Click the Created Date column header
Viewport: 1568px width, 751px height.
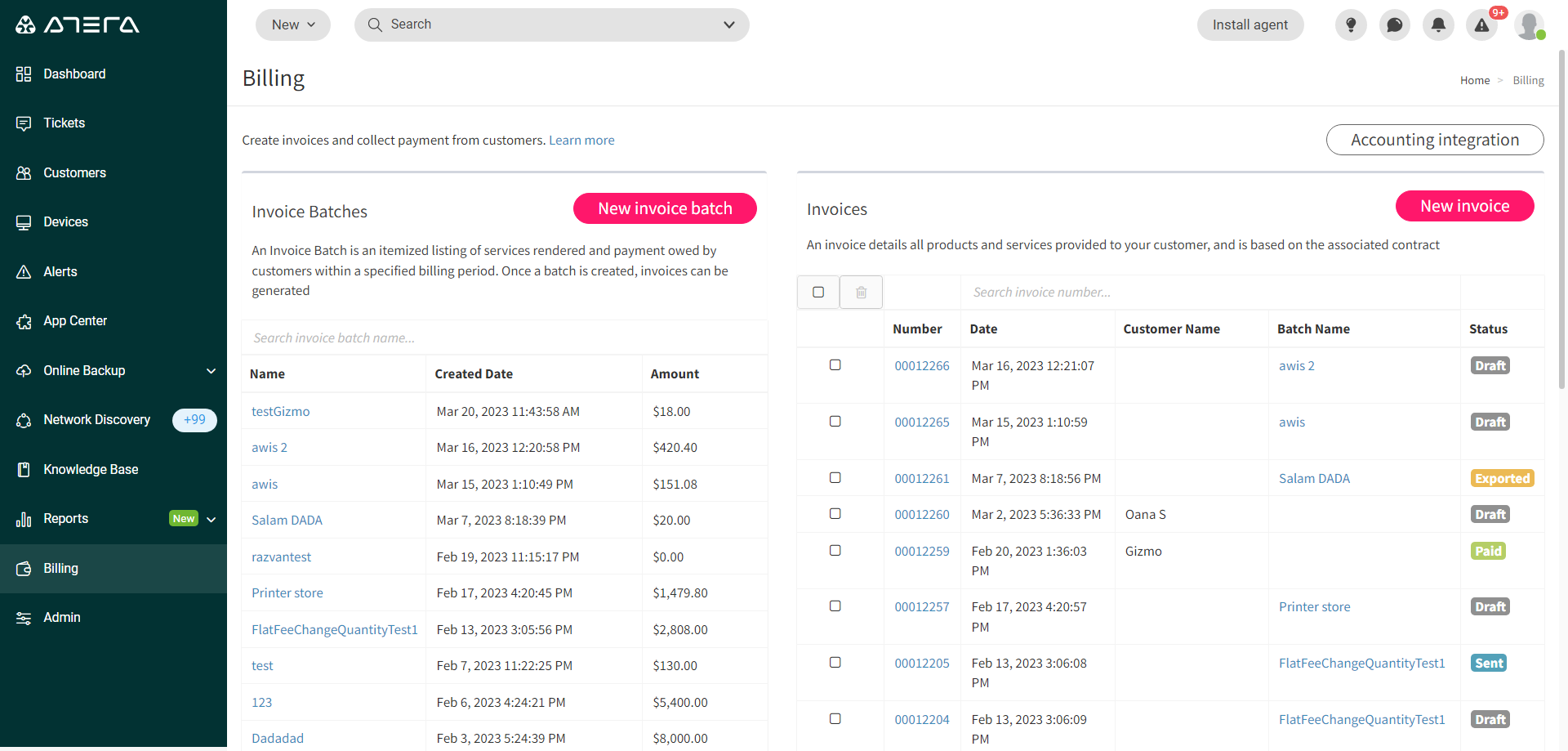(474, 374)
